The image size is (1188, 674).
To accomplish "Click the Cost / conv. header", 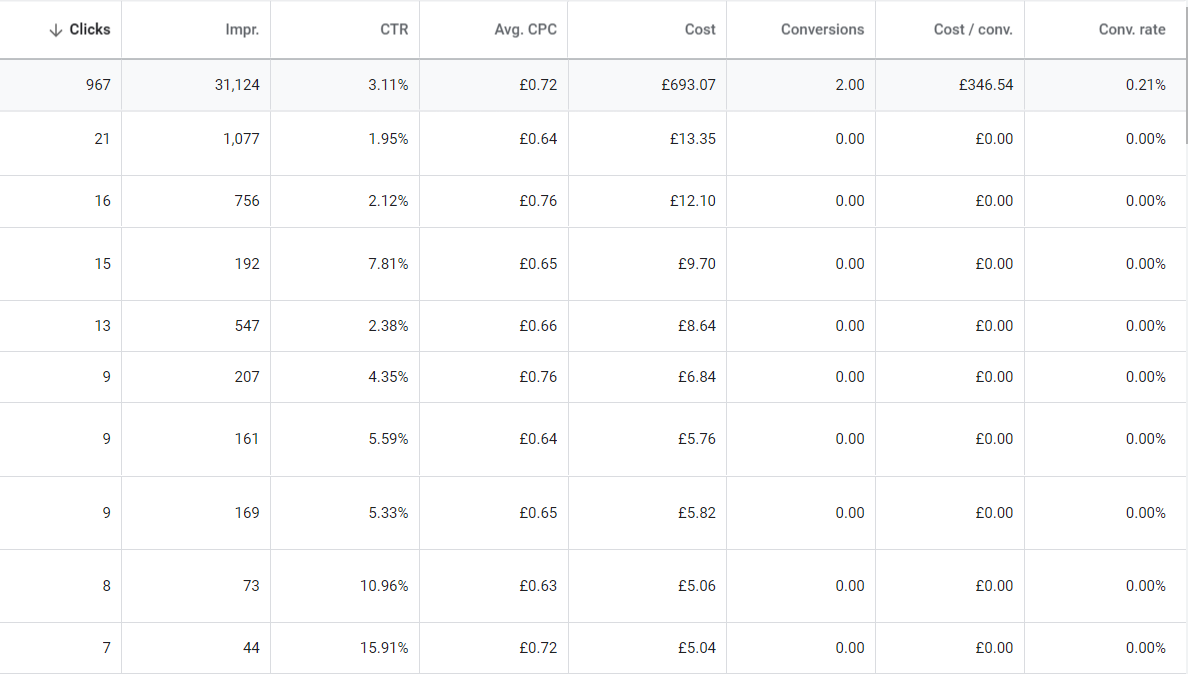I will 973,30.
